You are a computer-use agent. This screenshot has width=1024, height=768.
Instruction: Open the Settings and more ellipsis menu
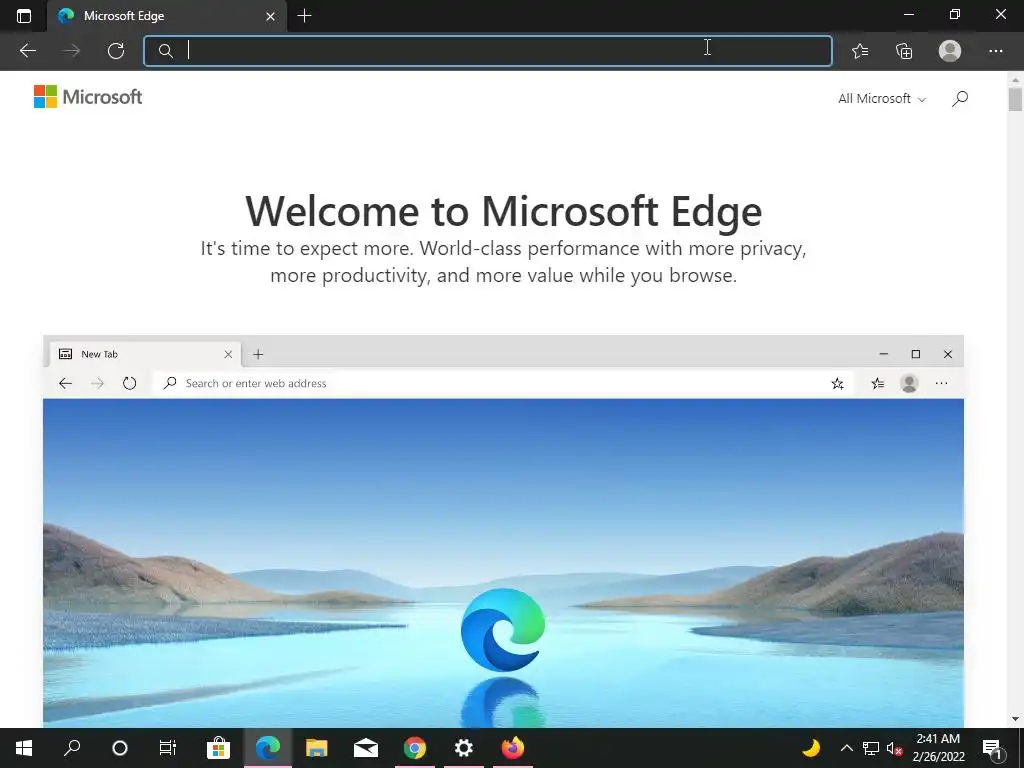click(995, 51)
